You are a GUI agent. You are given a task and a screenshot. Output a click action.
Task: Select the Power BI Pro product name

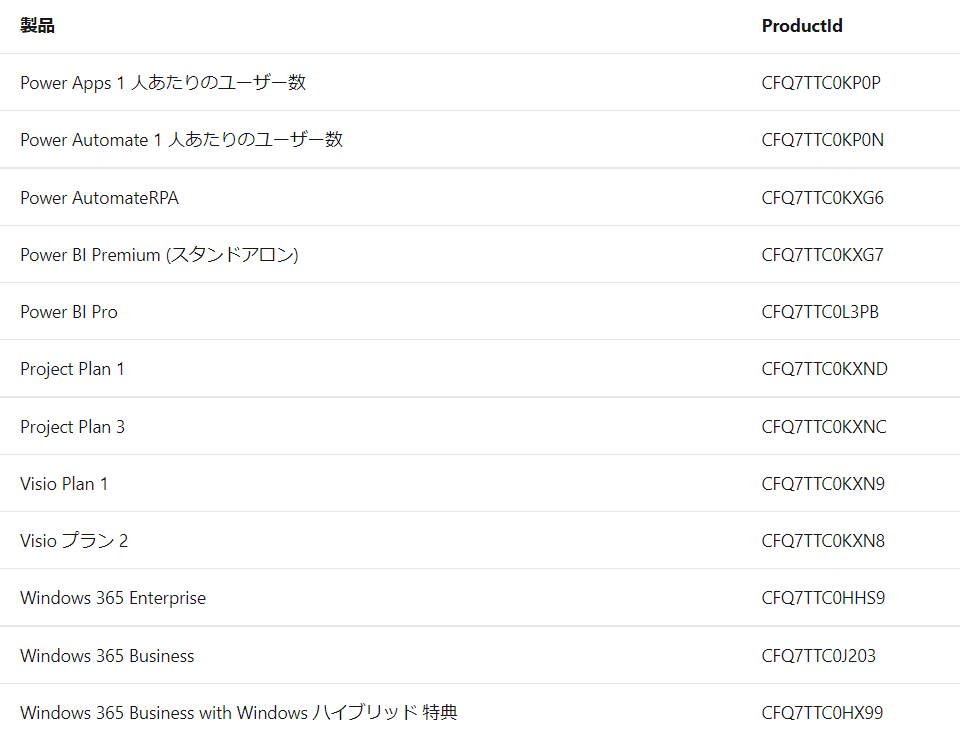(x=69, y=312)
